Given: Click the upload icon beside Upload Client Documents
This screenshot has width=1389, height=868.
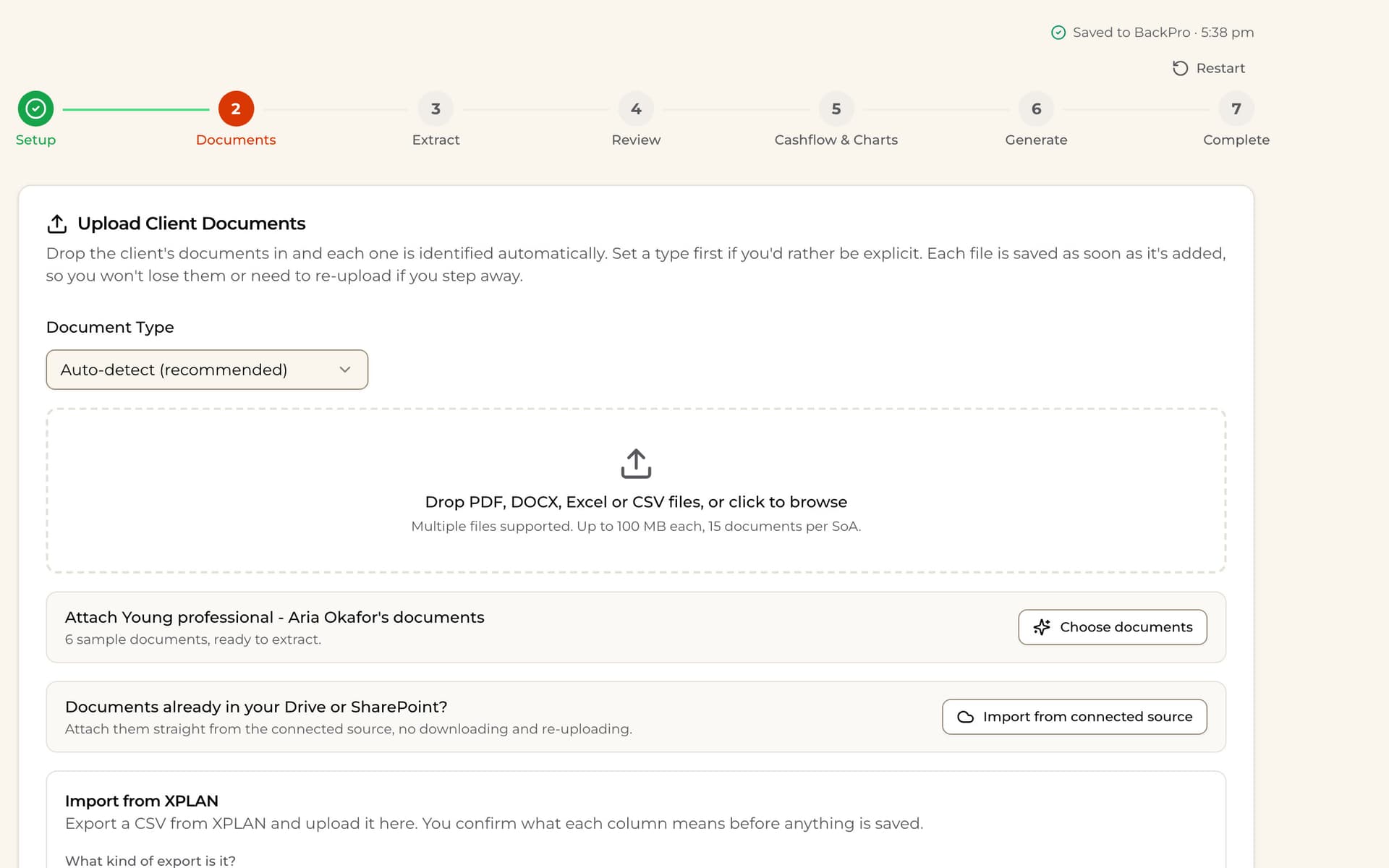Looking at the screenshot, I should coord(57,224).
